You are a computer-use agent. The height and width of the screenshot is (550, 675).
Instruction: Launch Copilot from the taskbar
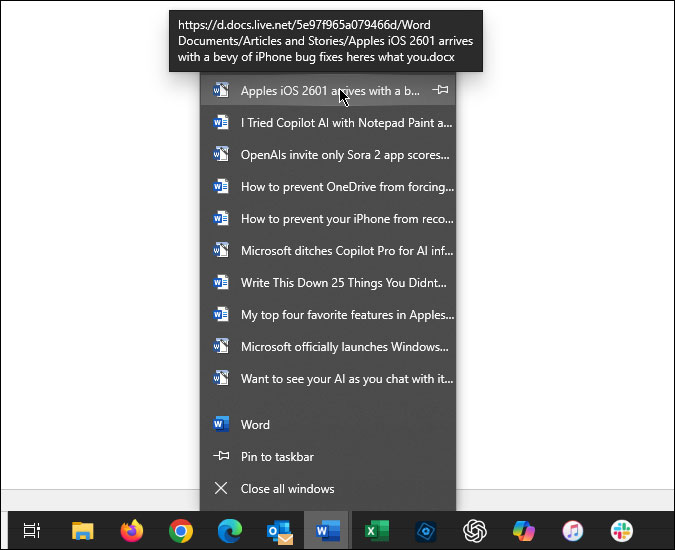click(x=523, y=531)
